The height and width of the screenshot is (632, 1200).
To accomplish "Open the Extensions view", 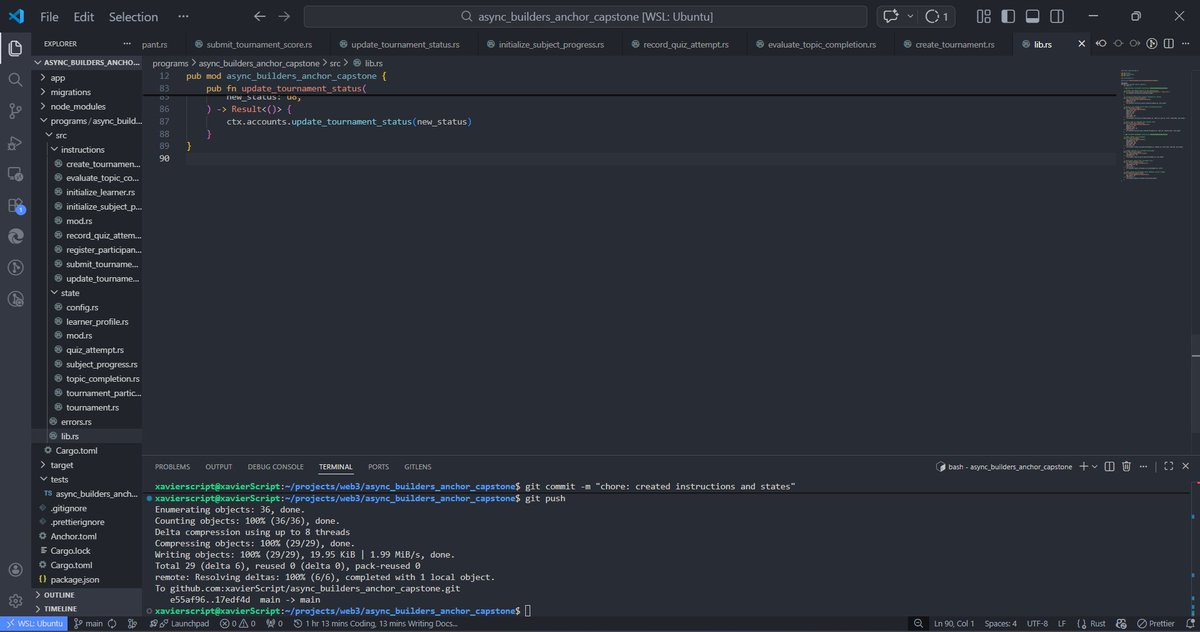I will tap(15, 205).
